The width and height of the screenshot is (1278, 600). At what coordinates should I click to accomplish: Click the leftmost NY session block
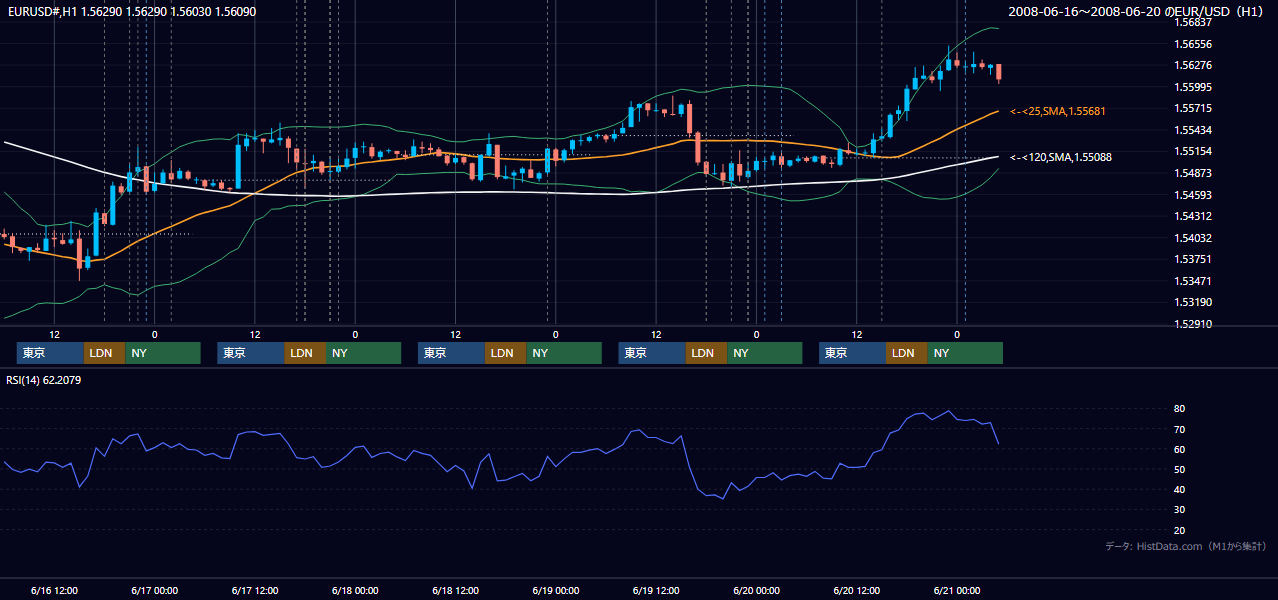coord(162,353)
